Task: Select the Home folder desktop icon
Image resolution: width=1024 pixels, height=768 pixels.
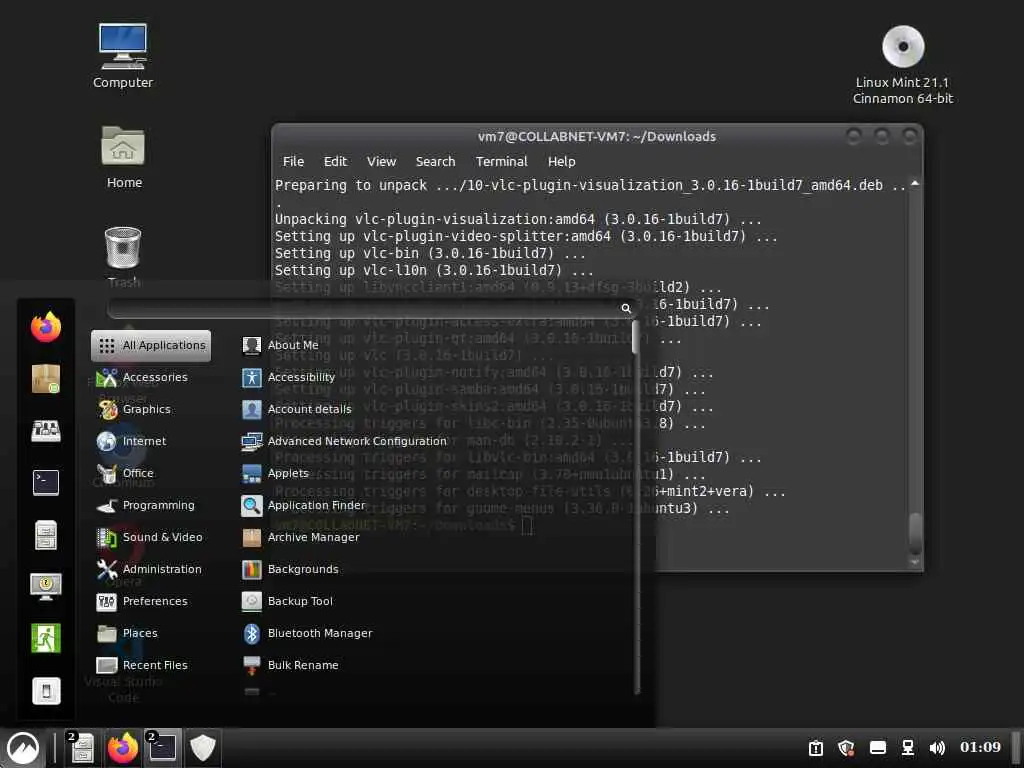Action: click(x=123, y=157)
